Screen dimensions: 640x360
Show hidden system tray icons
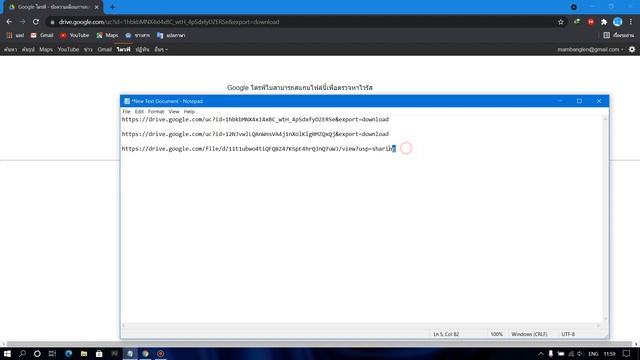pos(541,354)
